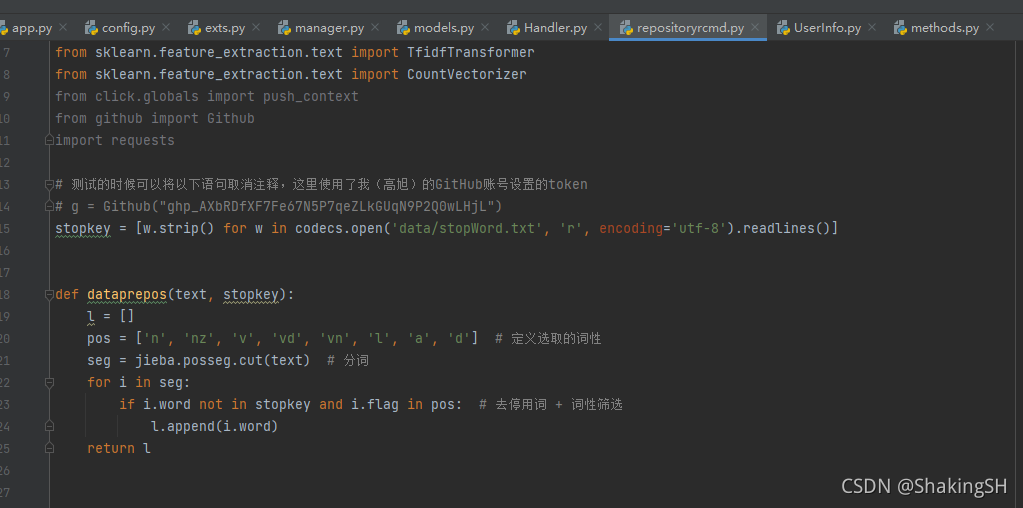Close the repositoryrcmd.py tab

click(756, 27)
